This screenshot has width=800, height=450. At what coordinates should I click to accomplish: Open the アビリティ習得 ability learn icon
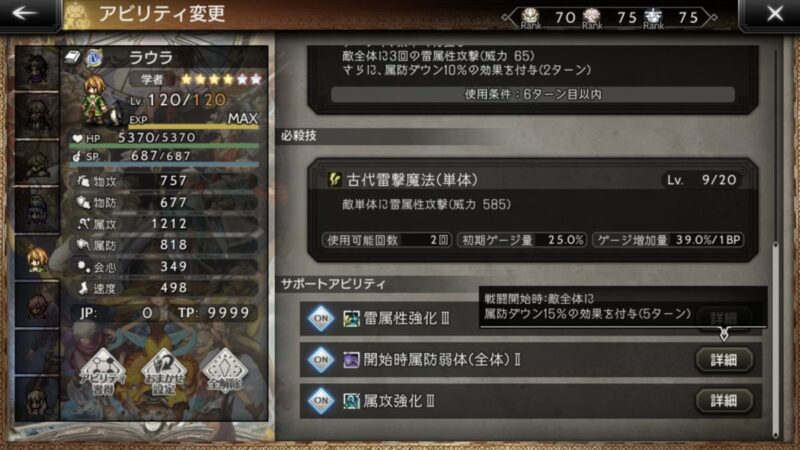point(103,373)
